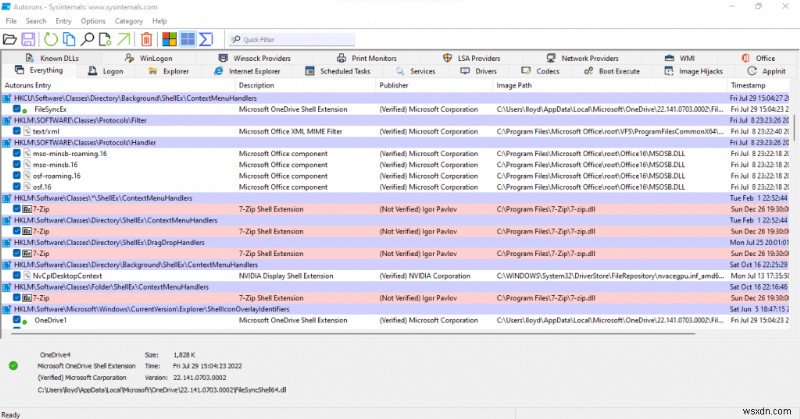The image size is (800, 419).
Task: Open the File menu
Action: 11,21
